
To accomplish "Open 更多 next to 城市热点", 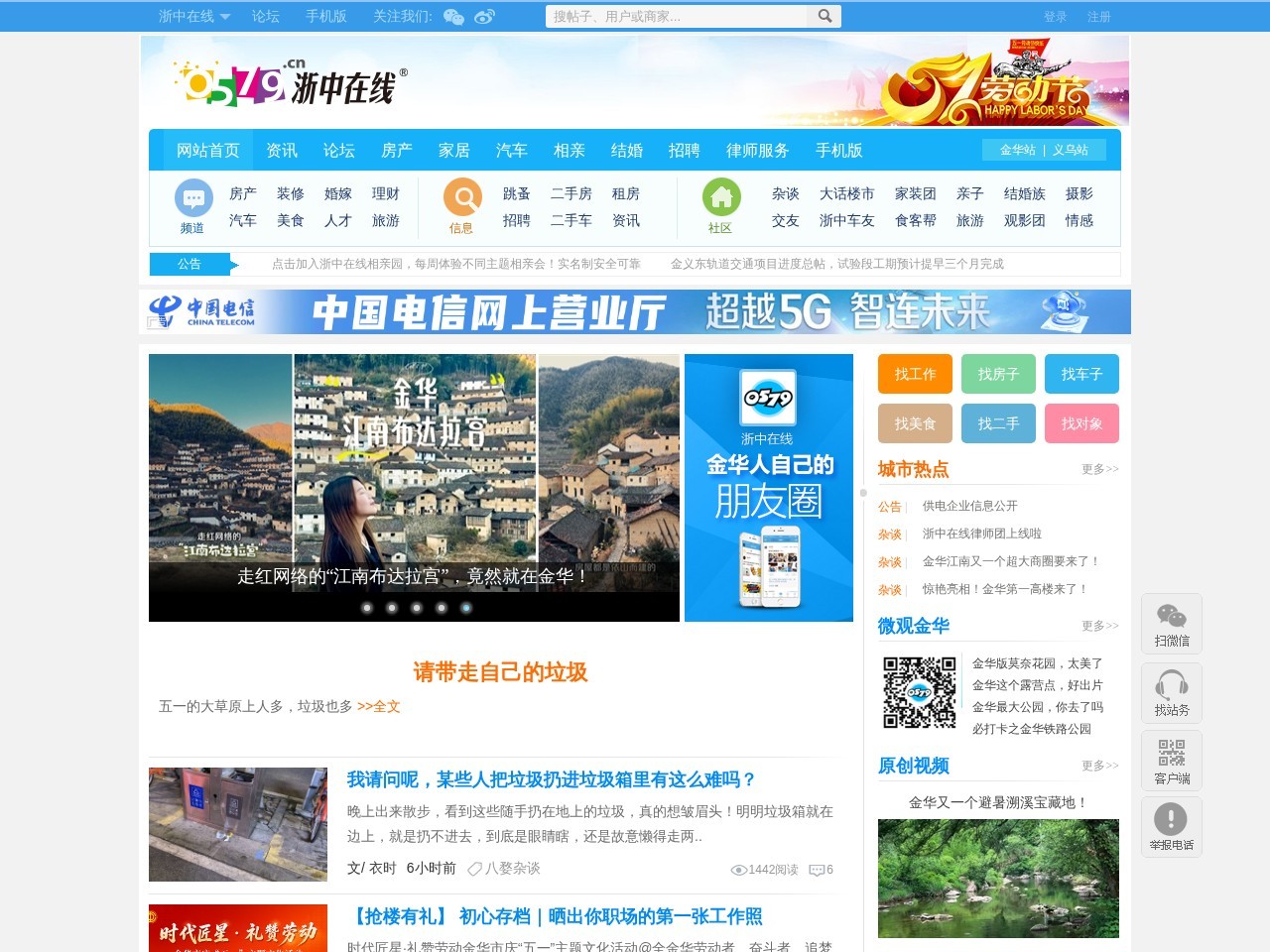I will click(1100, 469).
